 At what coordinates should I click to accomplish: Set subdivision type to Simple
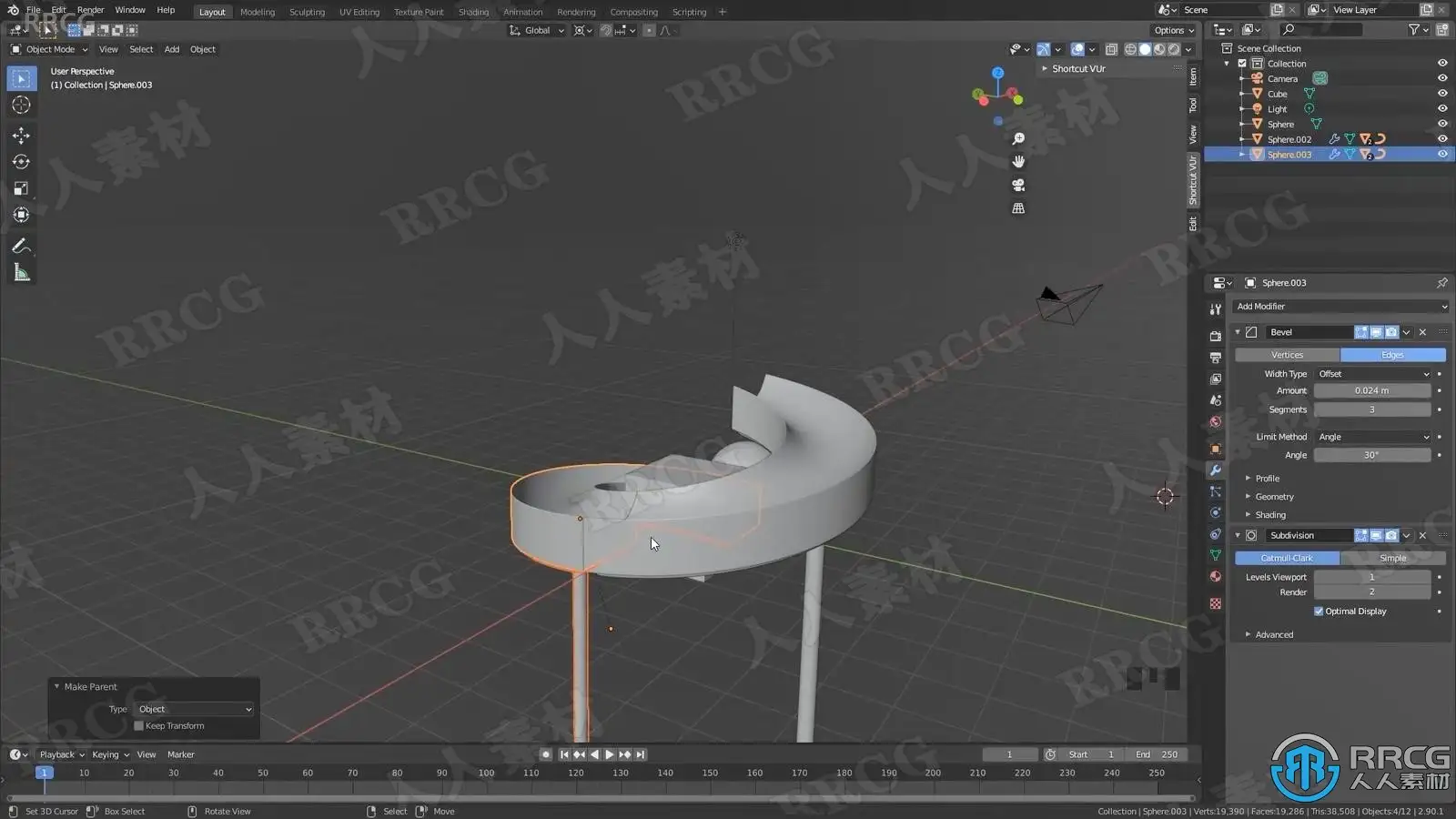click(x=1392, y=558)
